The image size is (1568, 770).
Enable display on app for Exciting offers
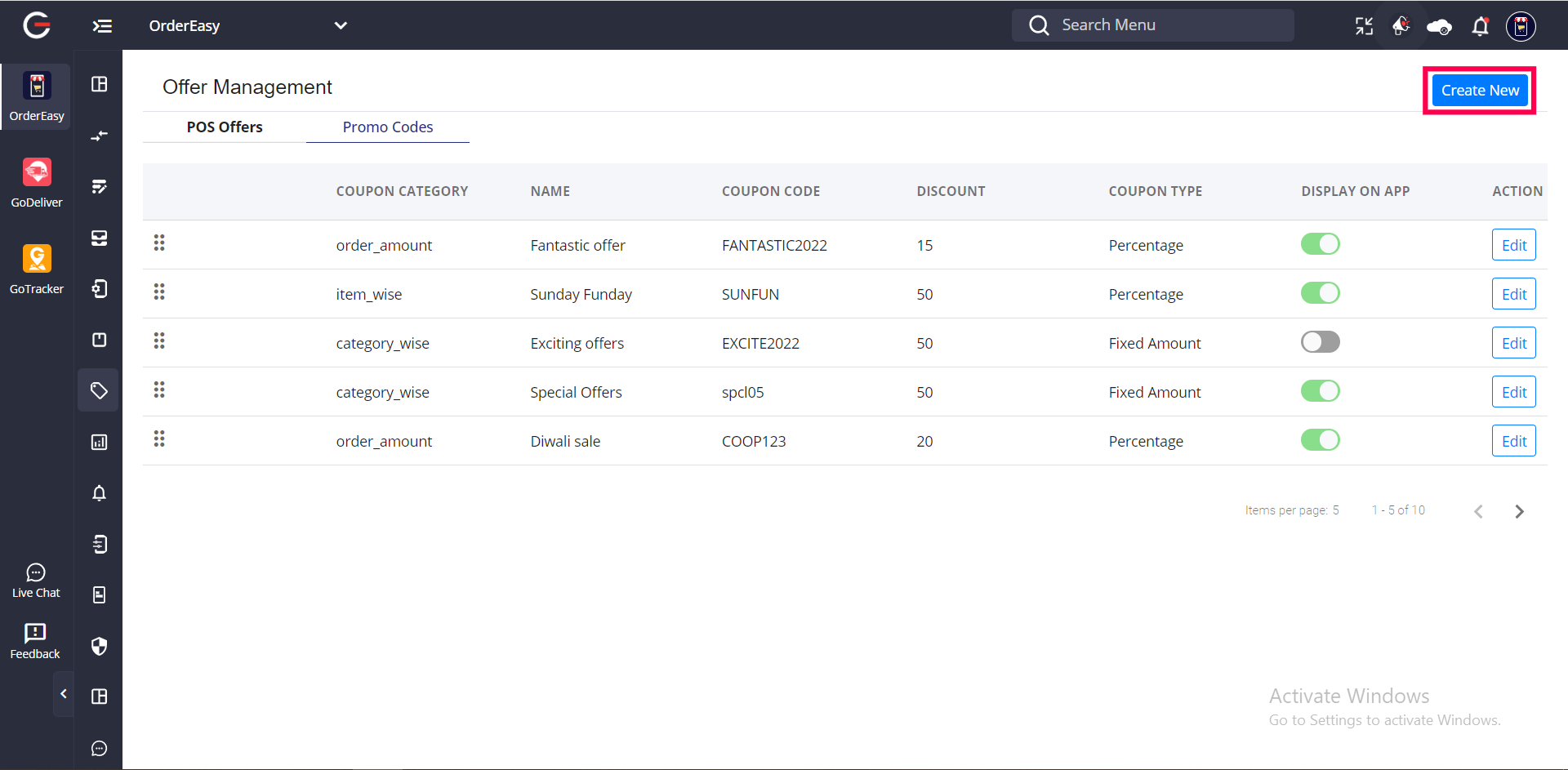point(1320,342)
